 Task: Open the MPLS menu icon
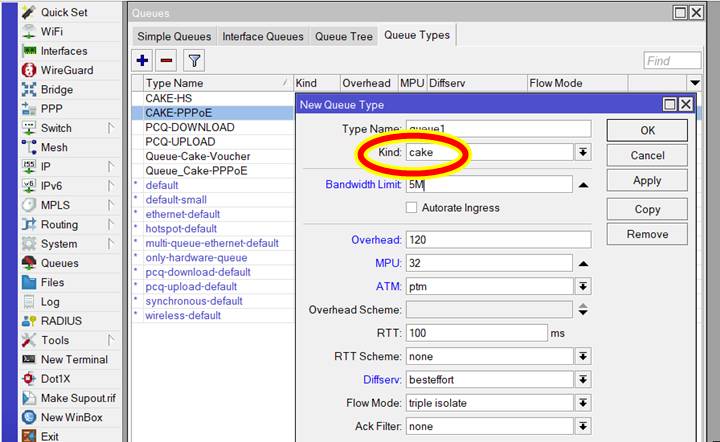click(x=29, y=205)
